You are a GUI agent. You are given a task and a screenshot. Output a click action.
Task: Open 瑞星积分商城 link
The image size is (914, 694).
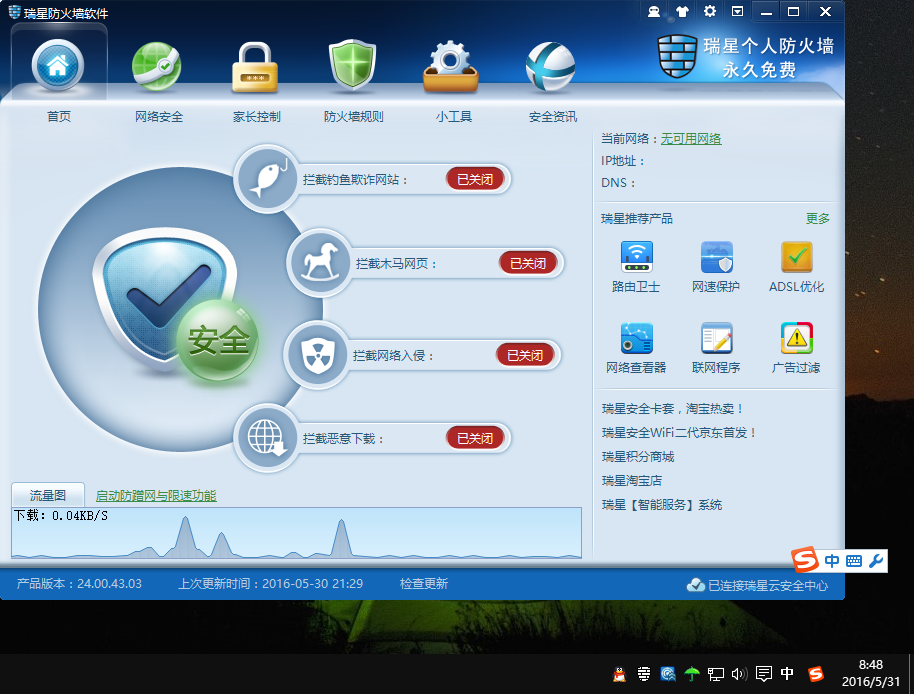(638, 457)
